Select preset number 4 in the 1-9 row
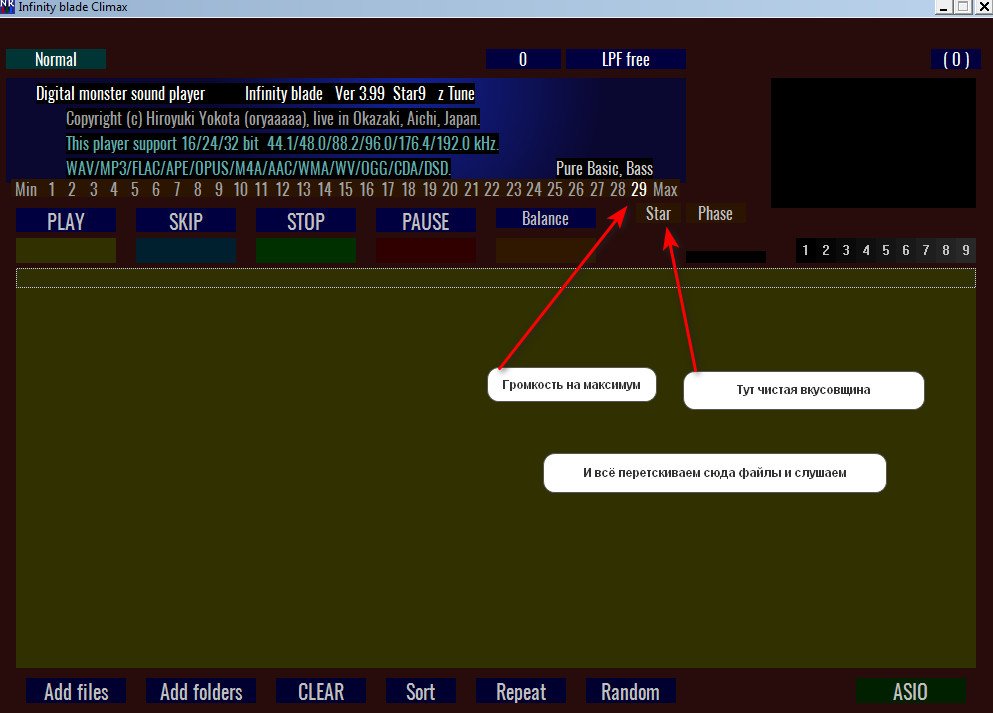Viewport: 993px width, 713px height. coord(866,250)
